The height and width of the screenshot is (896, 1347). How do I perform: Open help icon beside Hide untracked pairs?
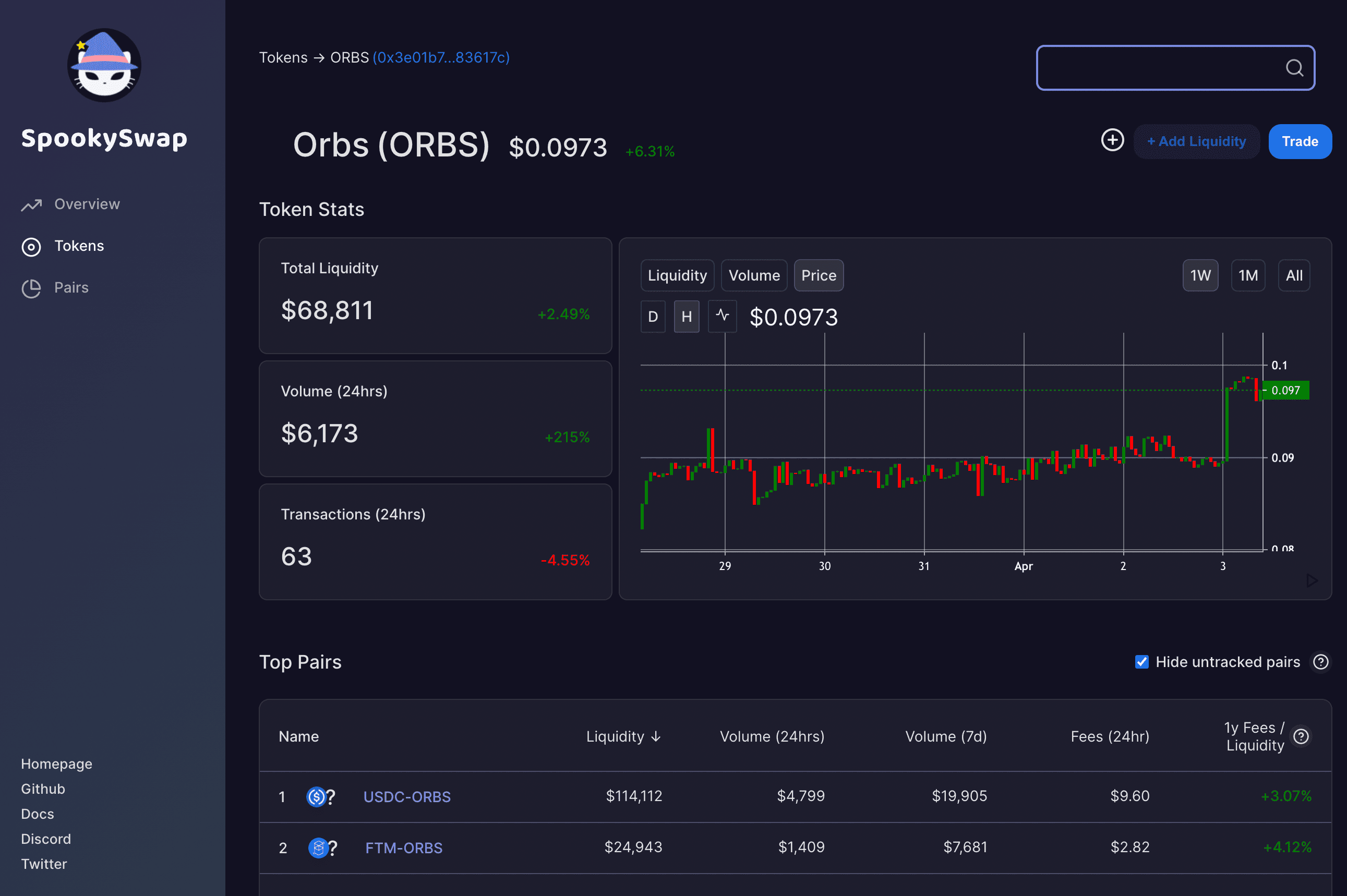pos(1321,662)
